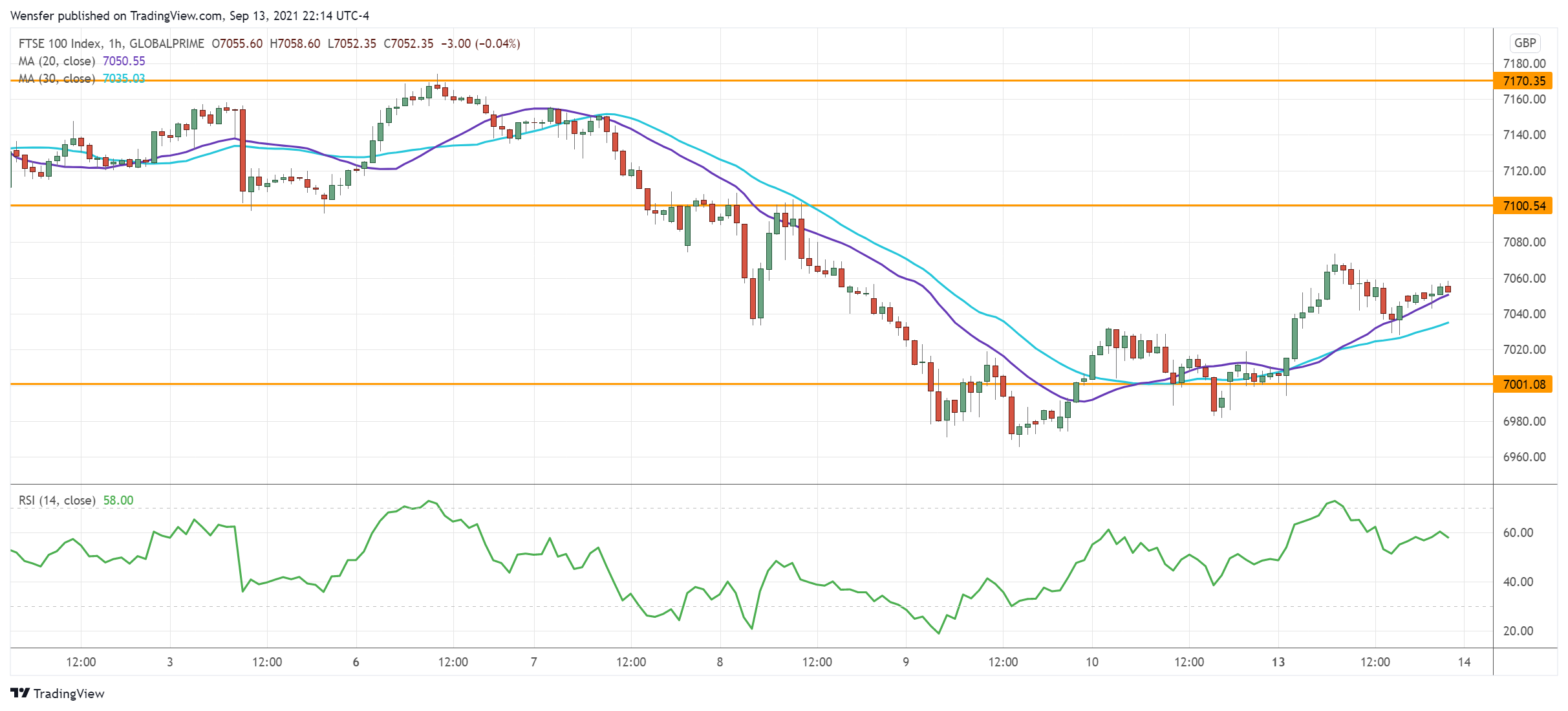Click the MA (30, close) indicator label
This screenshot has width=1568, height=711.
point(57,78)
